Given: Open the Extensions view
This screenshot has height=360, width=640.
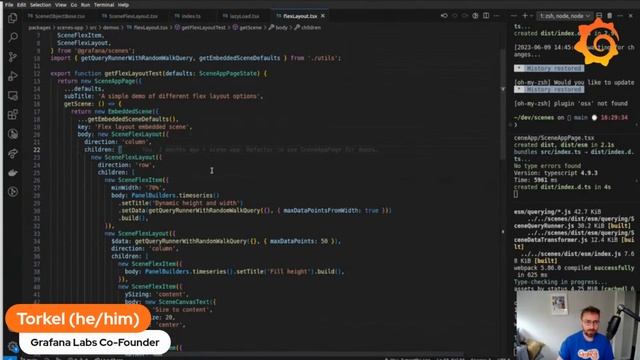Looking at the screenshot, I should click(x=13, y=115).
